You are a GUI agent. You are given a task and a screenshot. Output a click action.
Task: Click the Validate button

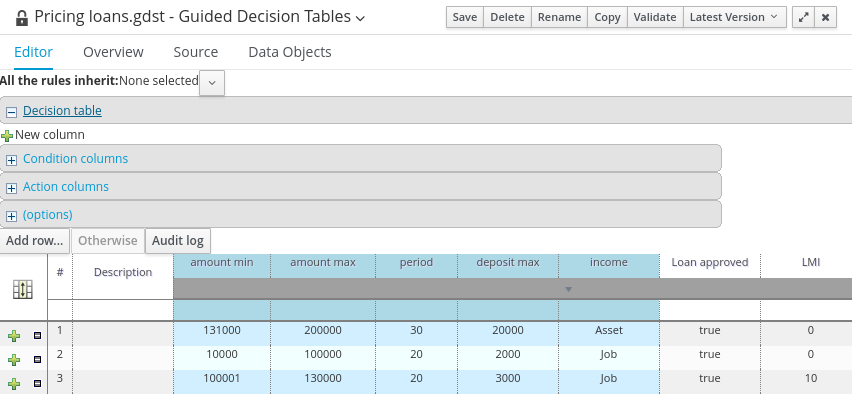(x=655, y=17)
